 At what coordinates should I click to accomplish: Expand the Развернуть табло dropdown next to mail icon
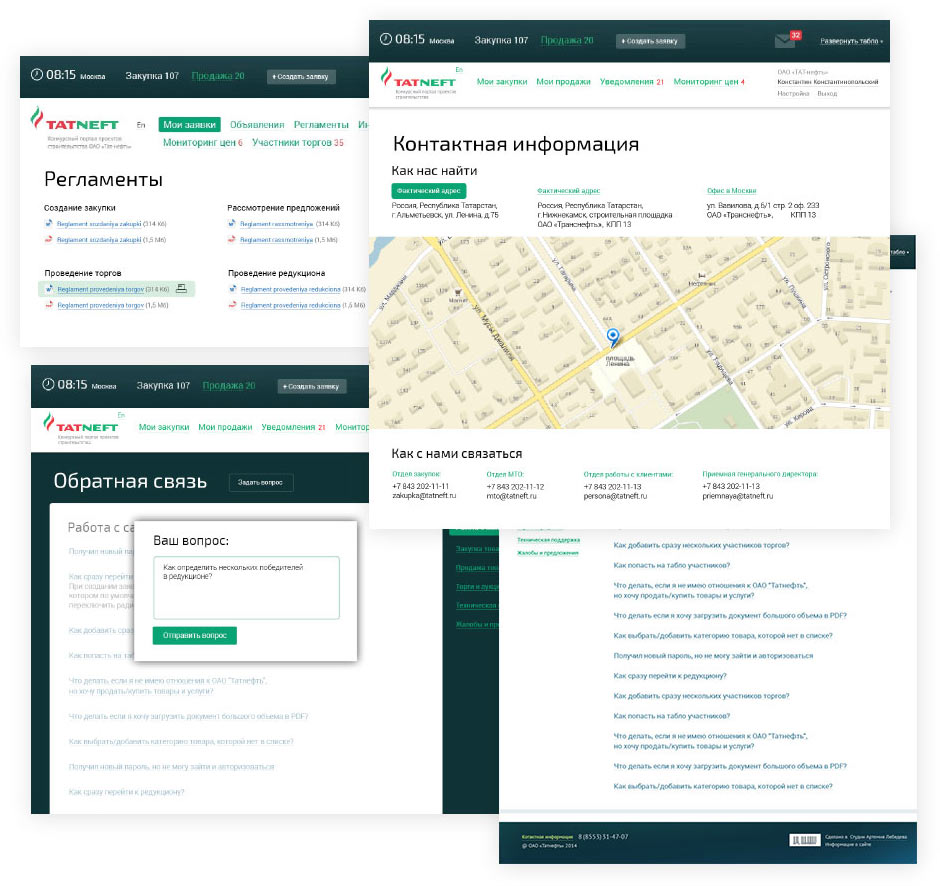pyautogui.click(x=852, y=41)
